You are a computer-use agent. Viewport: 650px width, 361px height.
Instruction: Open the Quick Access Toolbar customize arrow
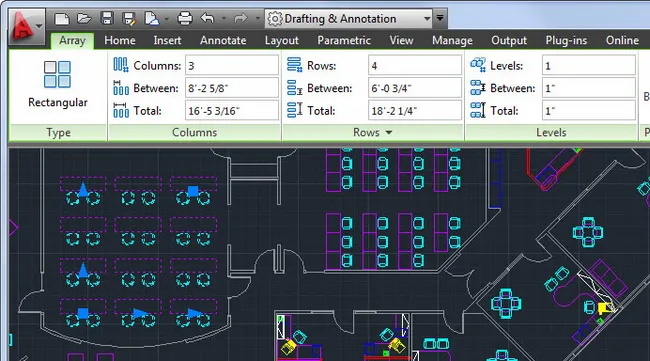(440, 18)
